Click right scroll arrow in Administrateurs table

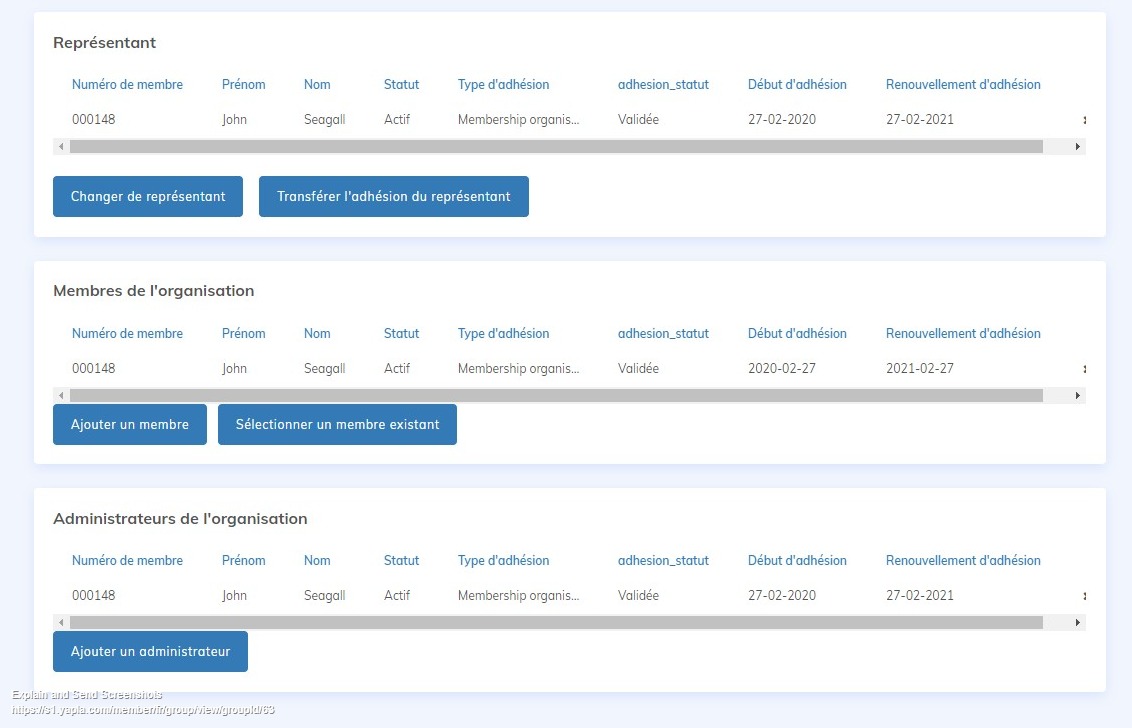pyautogui.click(x=1077, y=623)
